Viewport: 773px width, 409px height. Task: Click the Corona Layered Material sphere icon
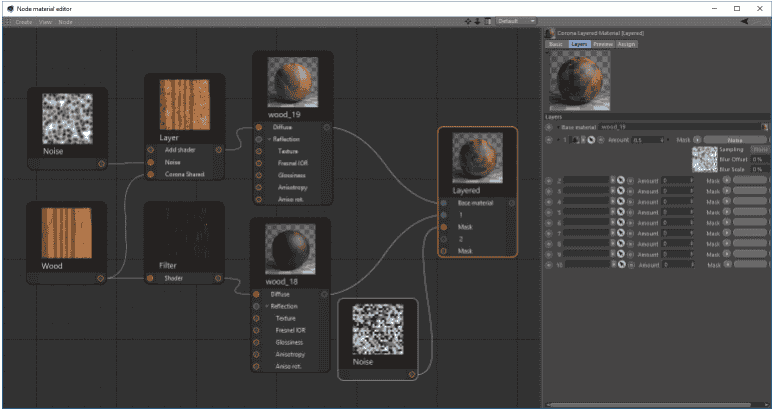[x=550, y=33]
